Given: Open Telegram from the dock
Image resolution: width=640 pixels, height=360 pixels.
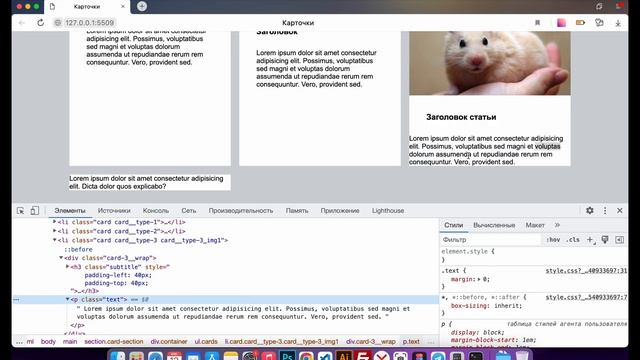Looking at the screenshot, I should (438, 356).
